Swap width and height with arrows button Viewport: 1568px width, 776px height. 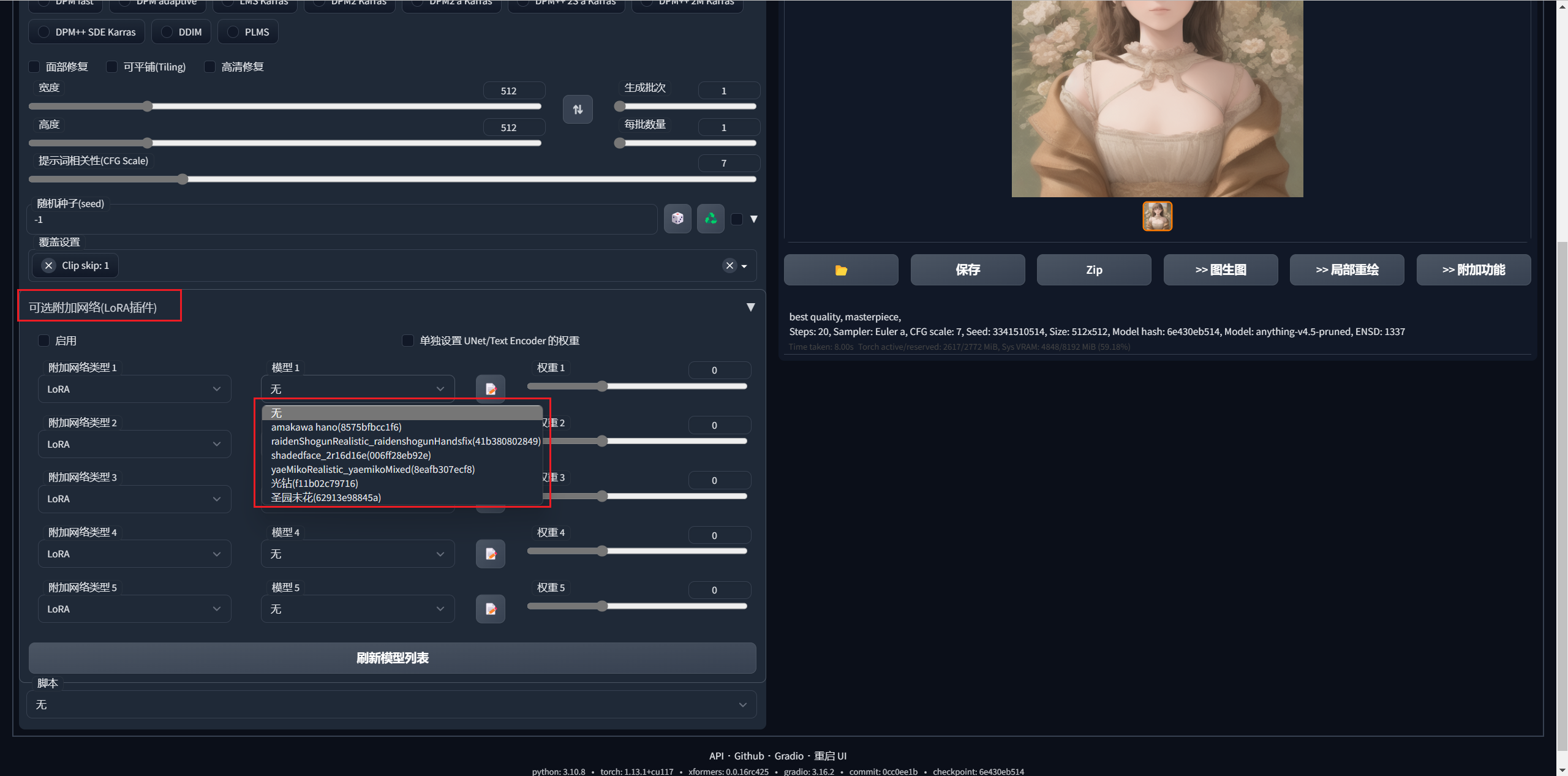pyautogui.click(x=578, y=110)
